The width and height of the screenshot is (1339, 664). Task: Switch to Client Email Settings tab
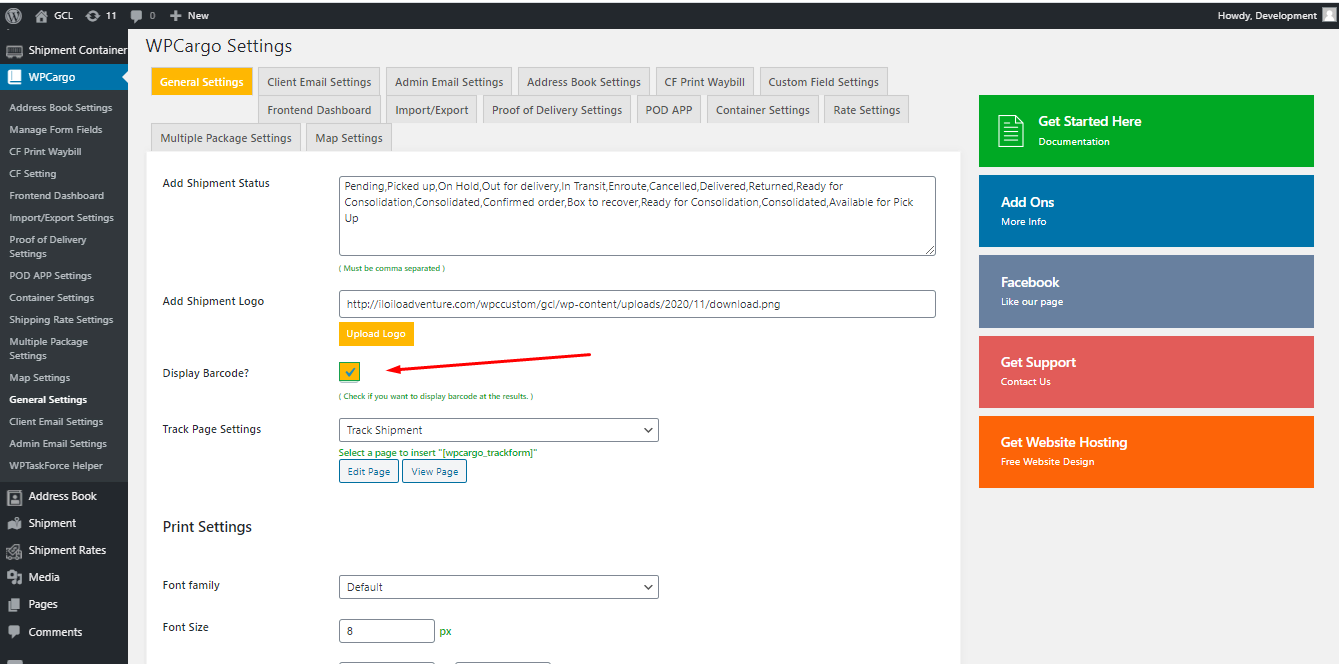point(319,82)
